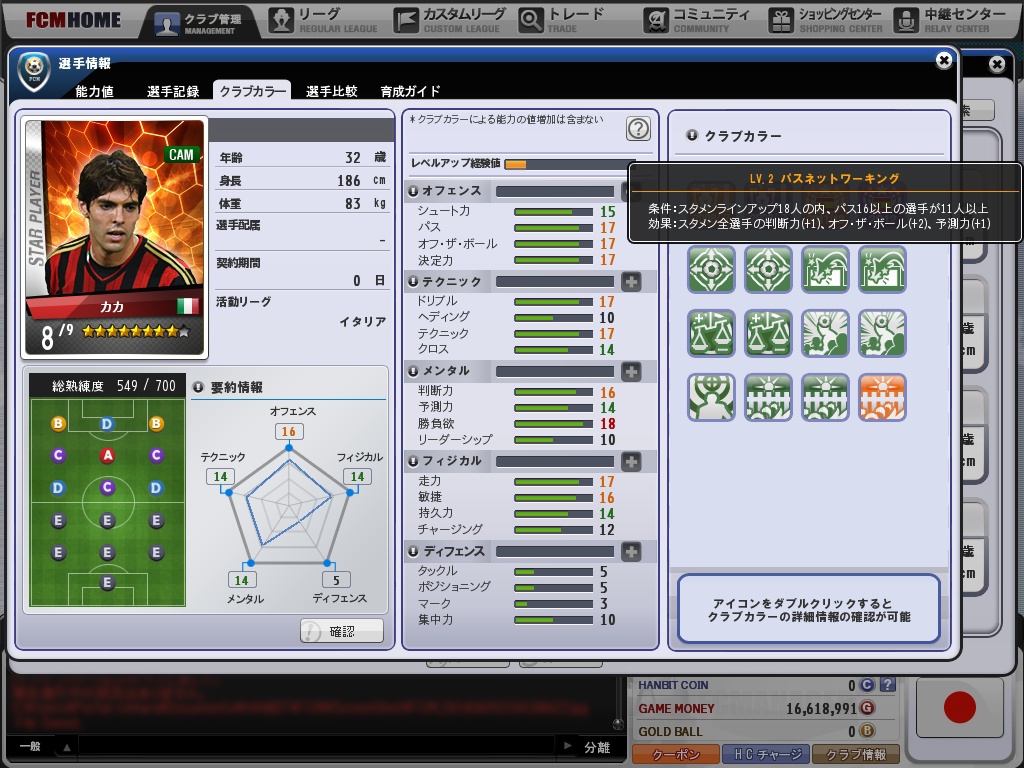Viewport: 1024px width, 768px height.
Task: Click the Gold Ball B coin icon
Action: (x=867, y=731)
